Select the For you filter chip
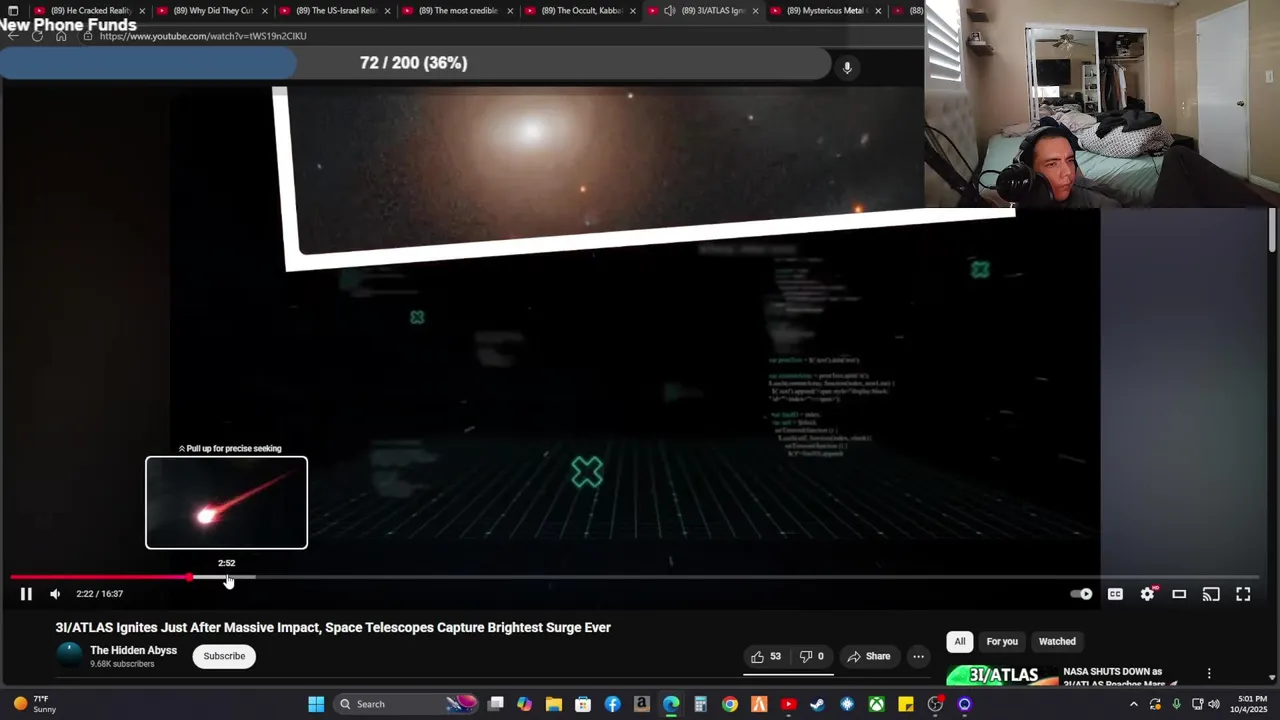 click(1002, 642)
